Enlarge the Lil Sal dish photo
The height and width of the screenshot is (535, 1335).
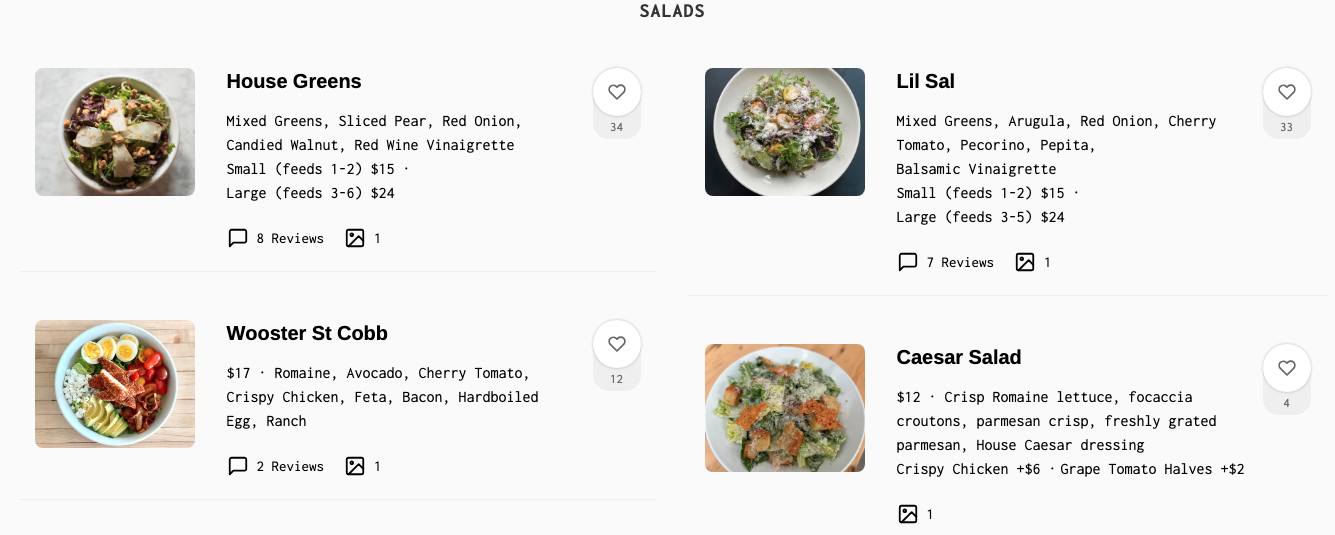[785, 132]
